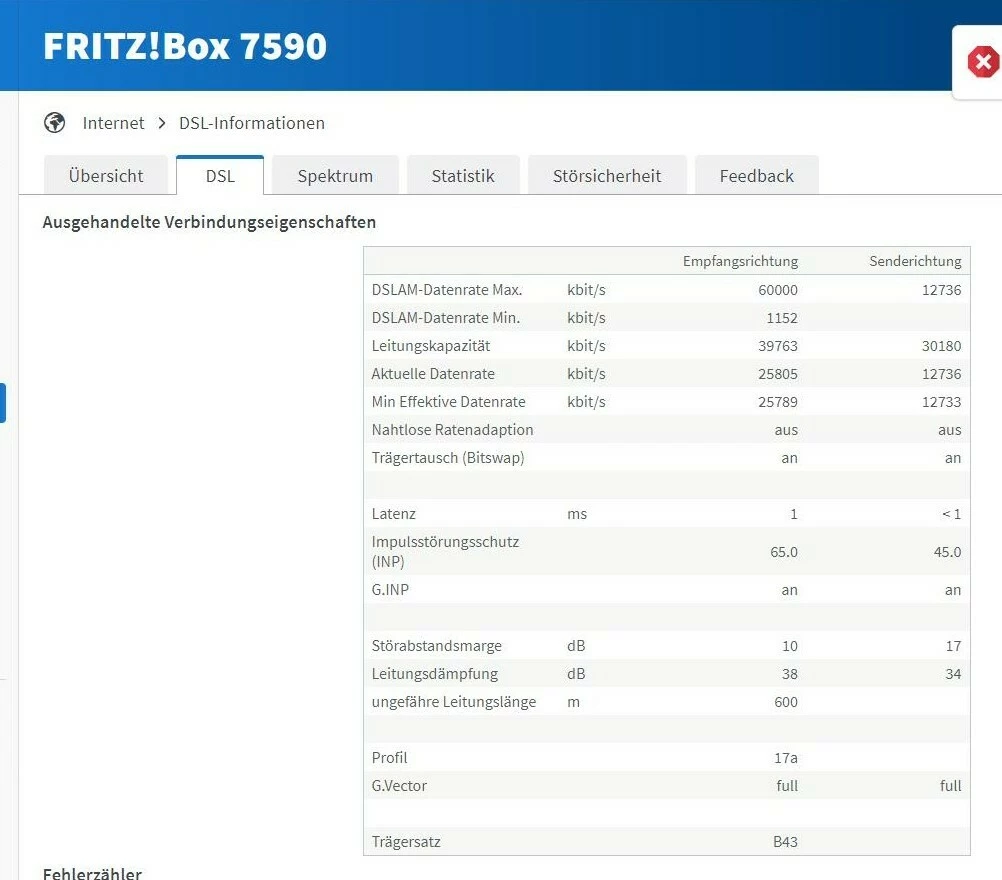Select the G.Vector row label

point(399,785)
